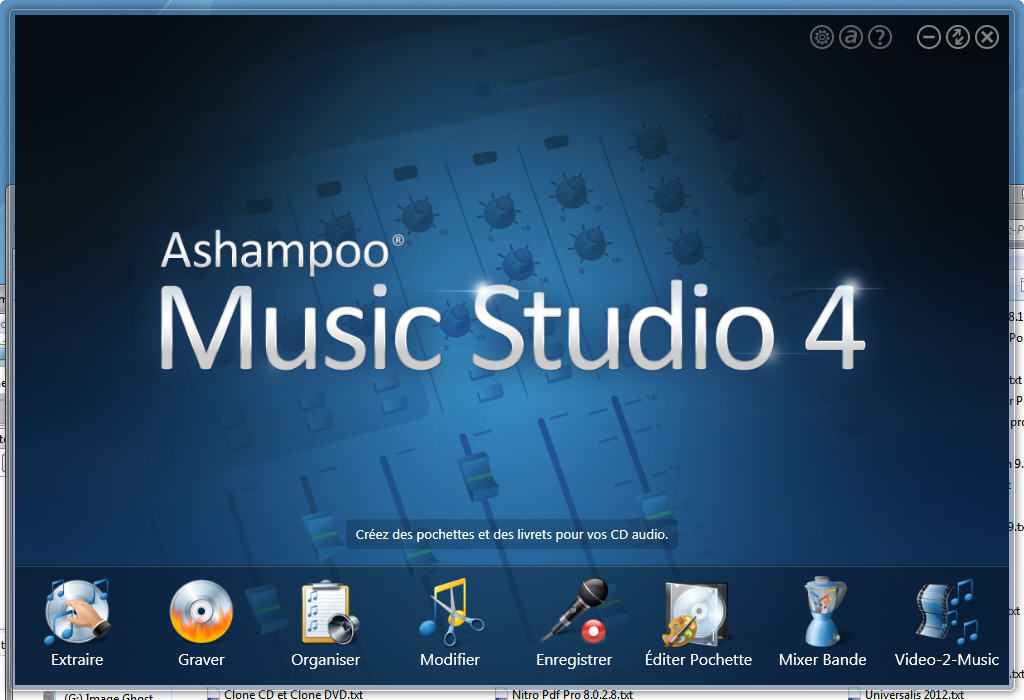Click the Ashampoo 'a' logo icon

click(850, 37)
